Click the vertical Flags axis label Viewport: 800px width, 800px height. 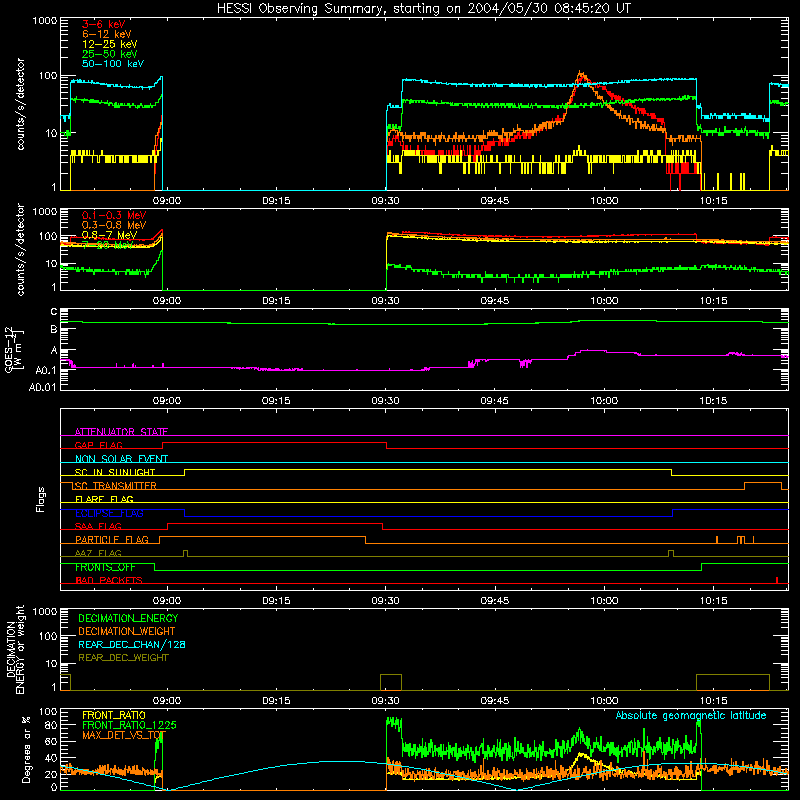[41, 499]
